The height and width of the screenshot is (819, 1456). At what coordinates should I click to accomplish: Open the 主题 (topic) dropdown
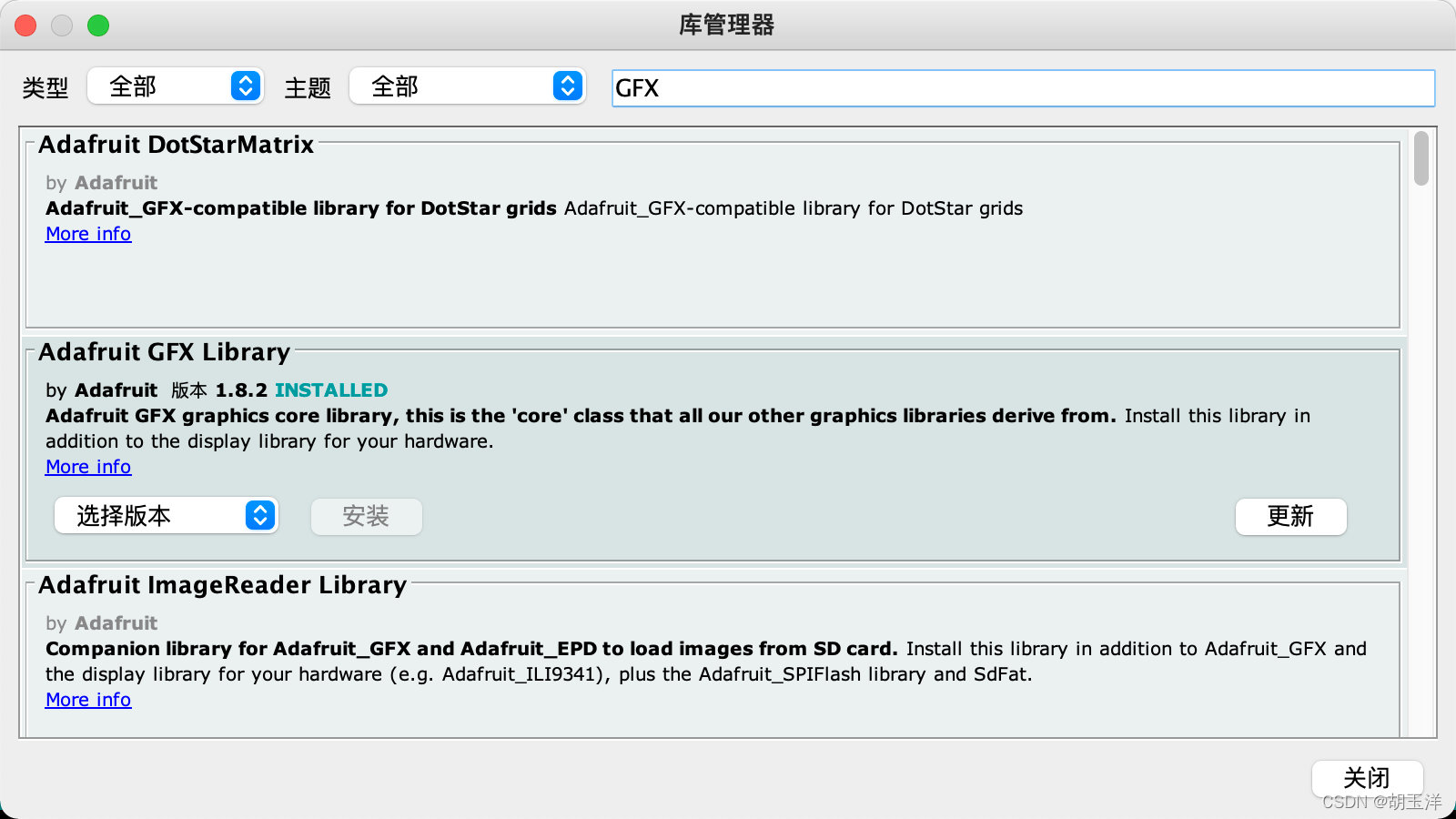click(468, 86)
